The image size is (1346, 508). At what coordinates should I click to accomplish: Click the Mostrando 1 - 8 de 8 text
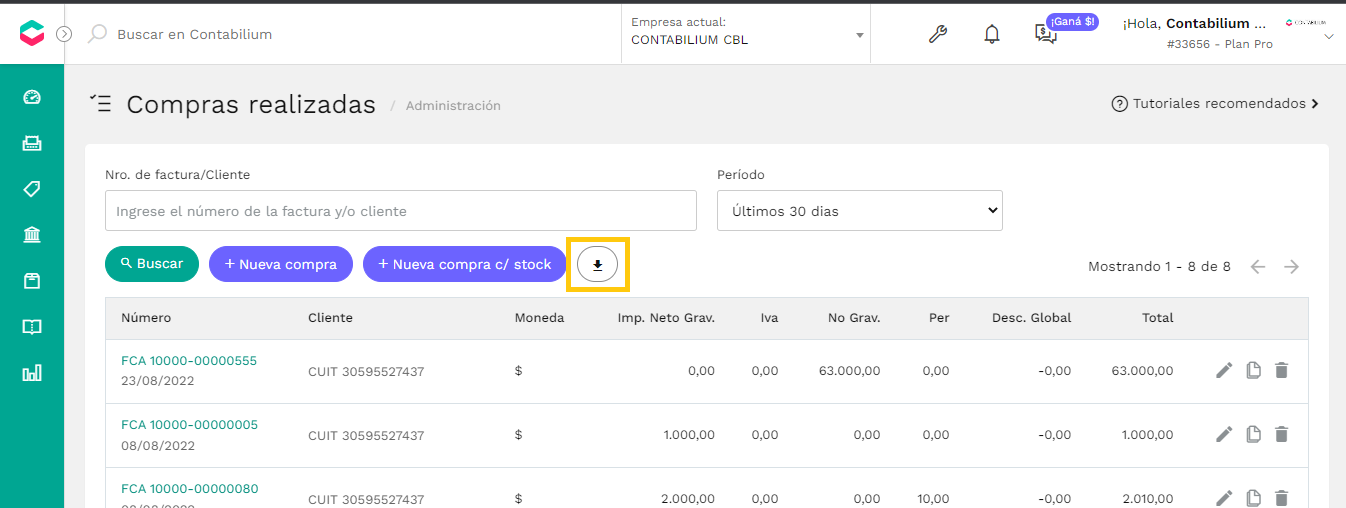tap(1159, 267)
